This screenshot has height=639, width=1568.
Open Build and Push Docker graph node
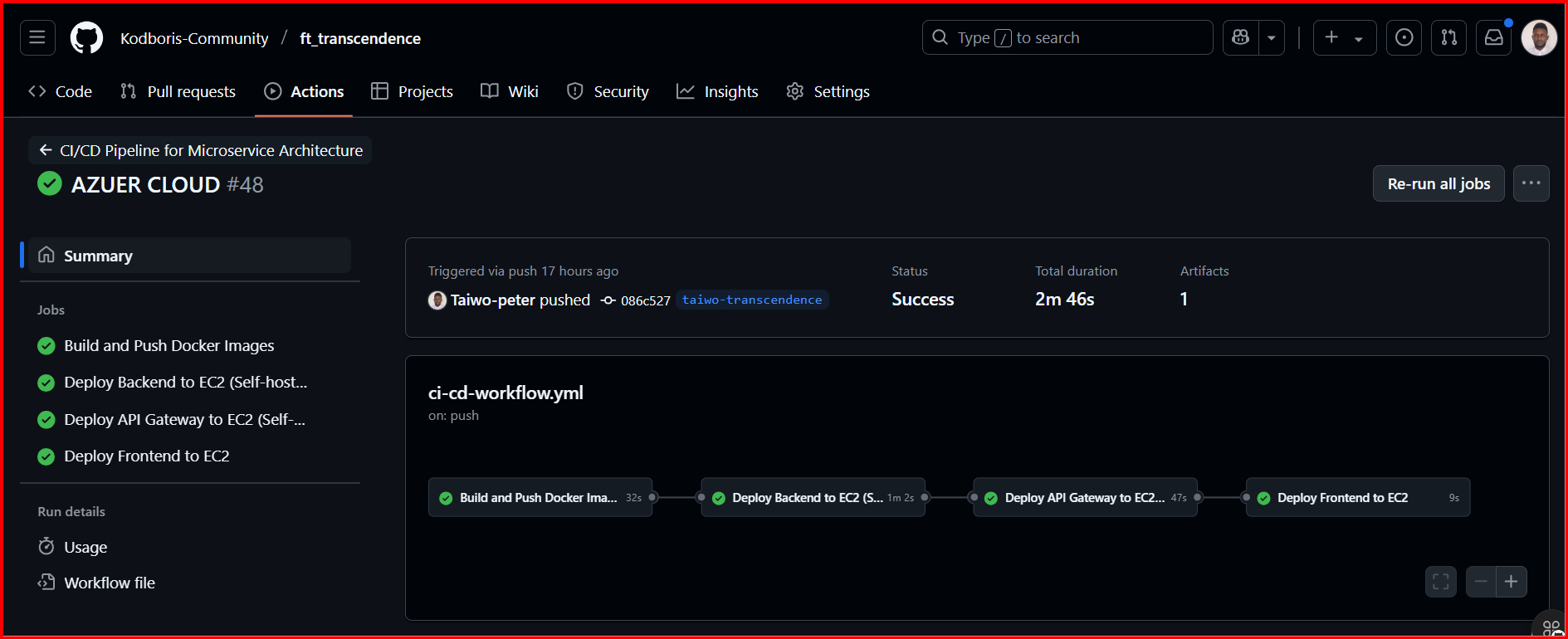pos(540,497)
